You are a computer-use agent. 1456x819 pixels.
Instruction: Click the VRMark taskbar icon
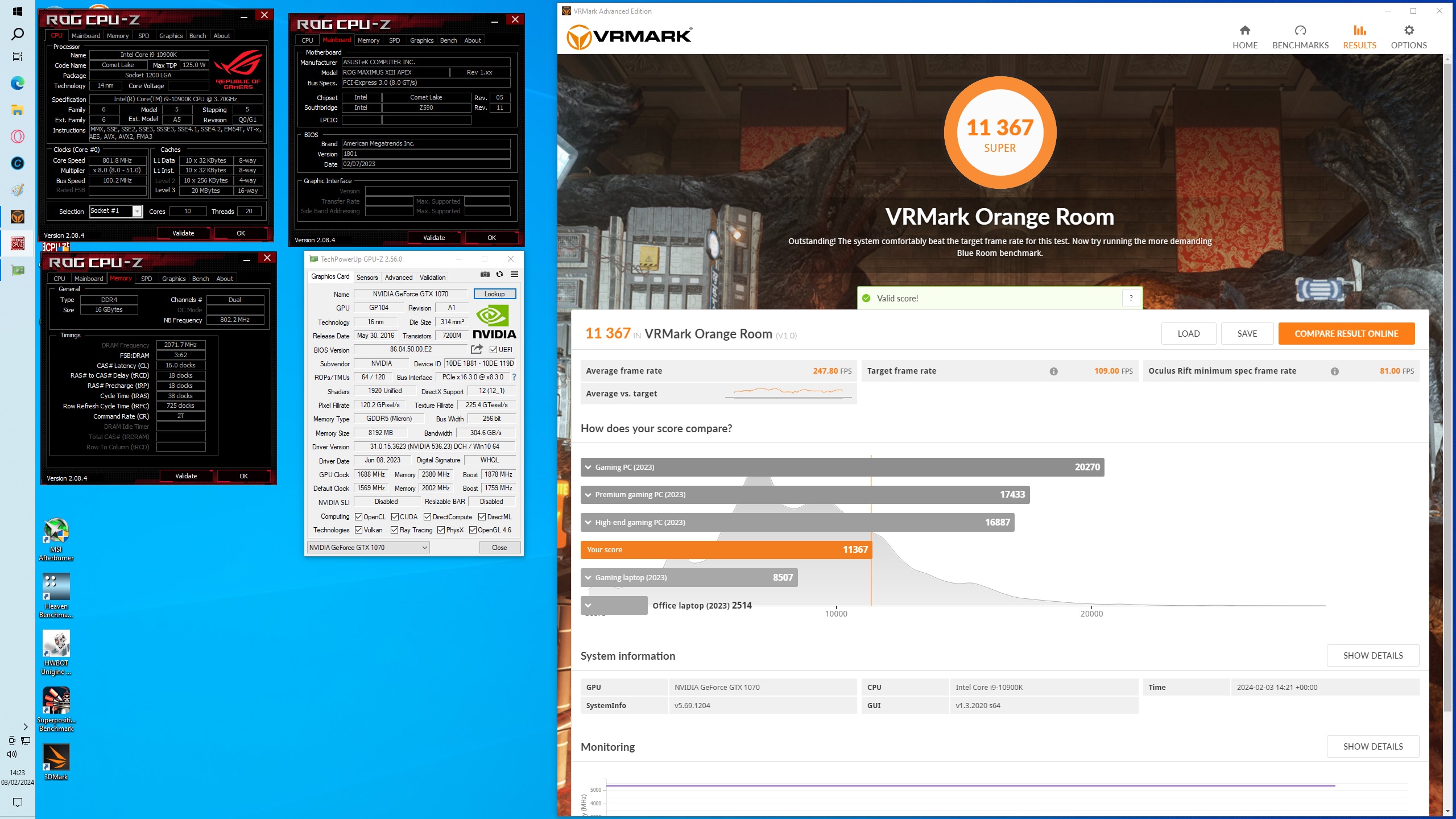coord(18,217)
